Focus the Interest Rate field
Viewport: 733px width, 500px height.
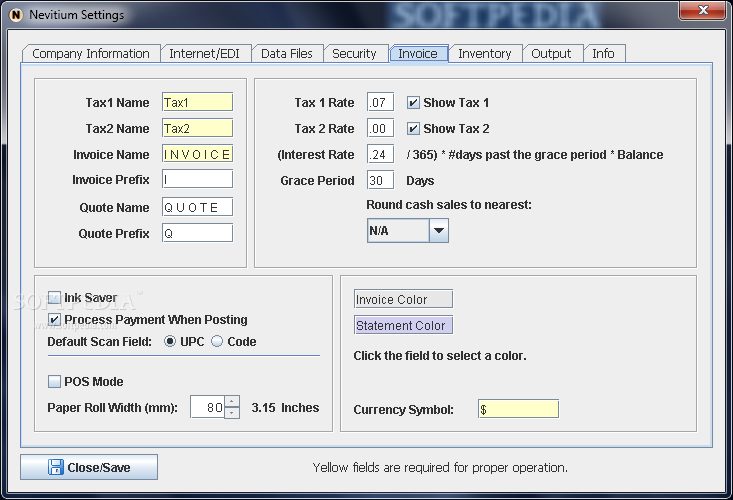pyautogui.click(x=380, y=154)
